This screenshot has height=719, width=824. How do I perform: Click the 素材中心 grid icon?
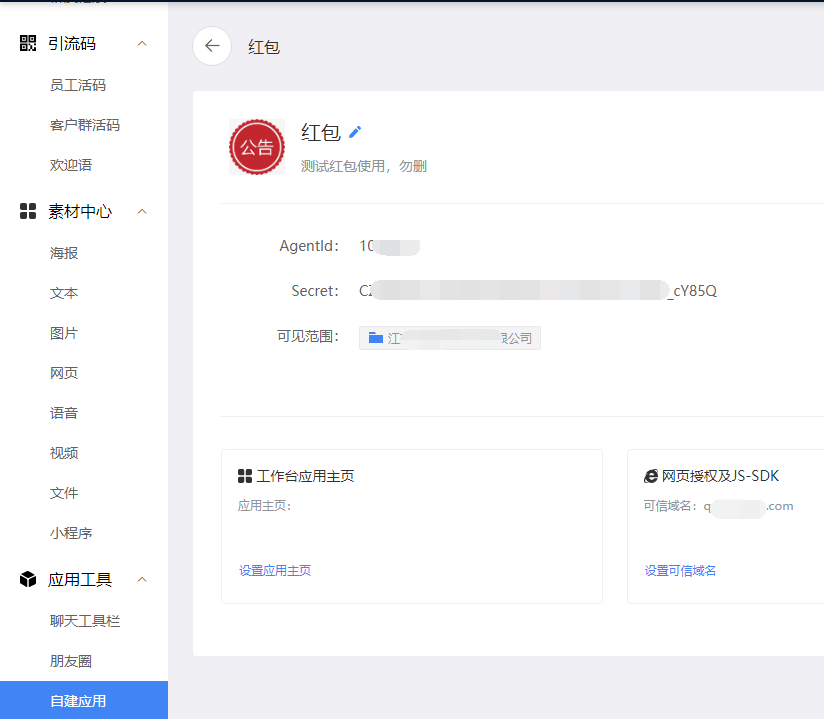28,211
